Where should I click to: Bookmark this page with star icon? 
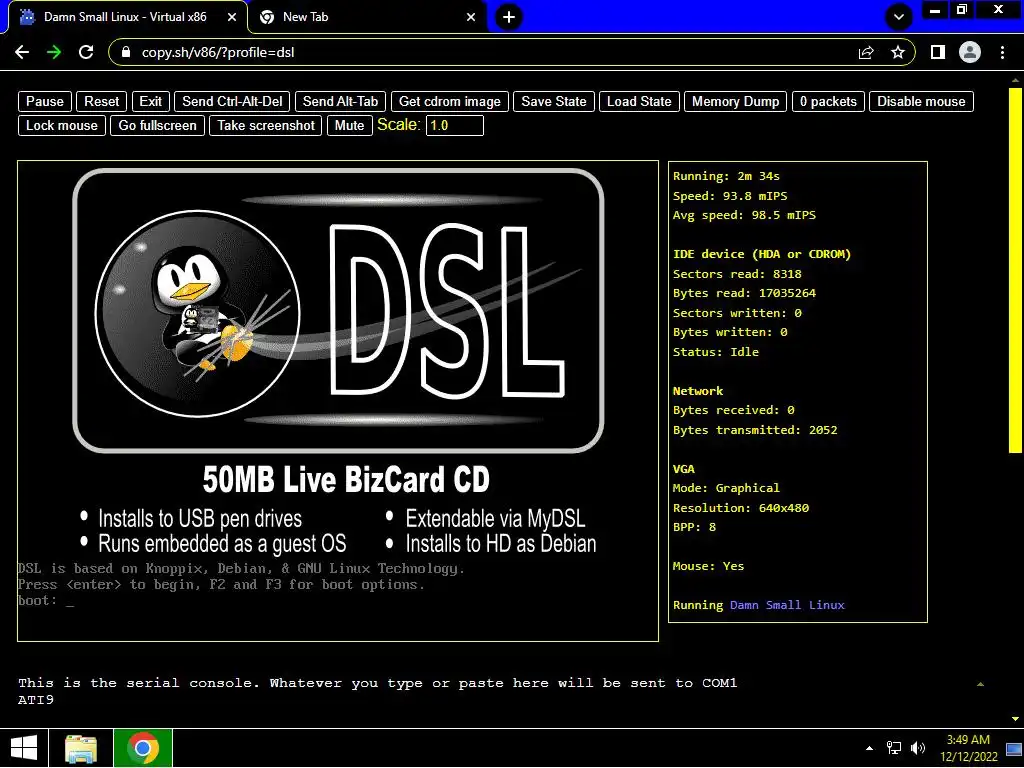tap(898, 52)
